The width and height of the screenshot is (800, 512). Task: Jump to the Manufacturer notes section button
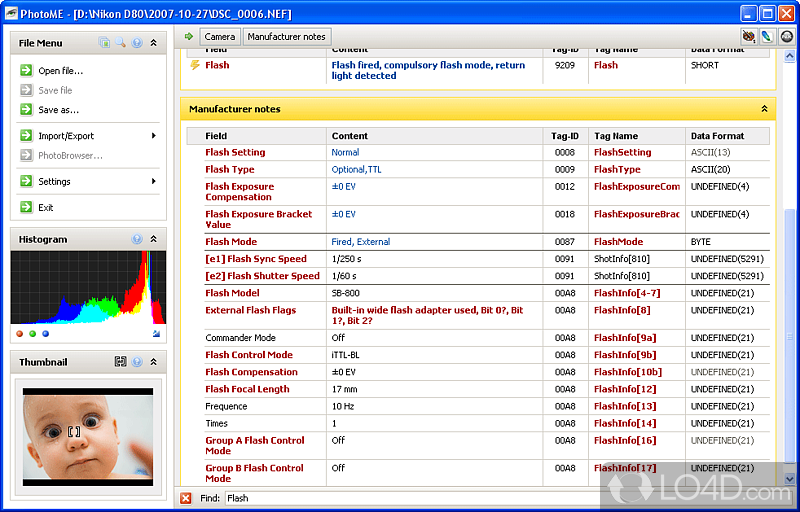point(286,37)
